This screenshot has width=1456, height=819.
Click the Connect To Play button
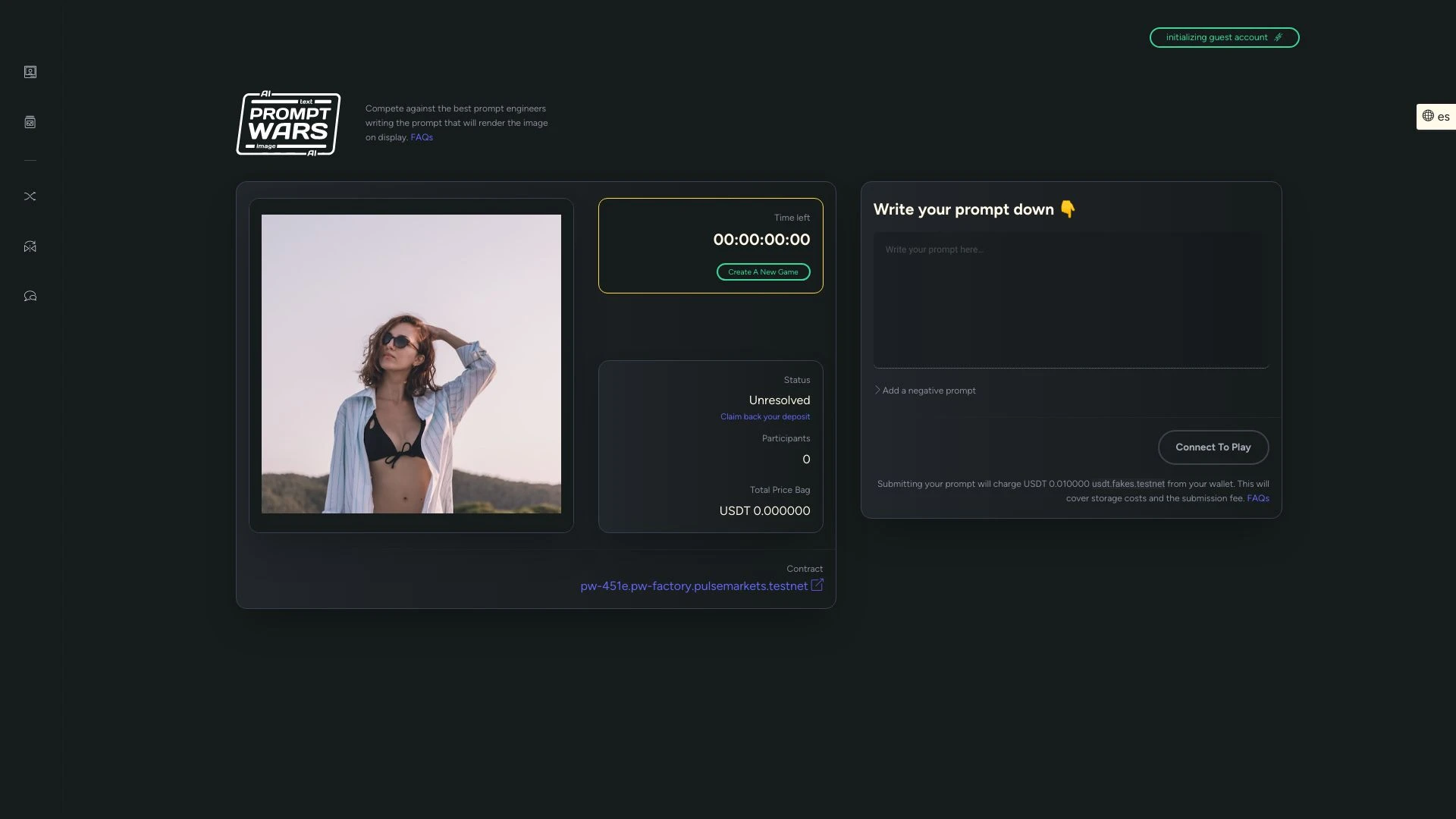(1212, 447)
